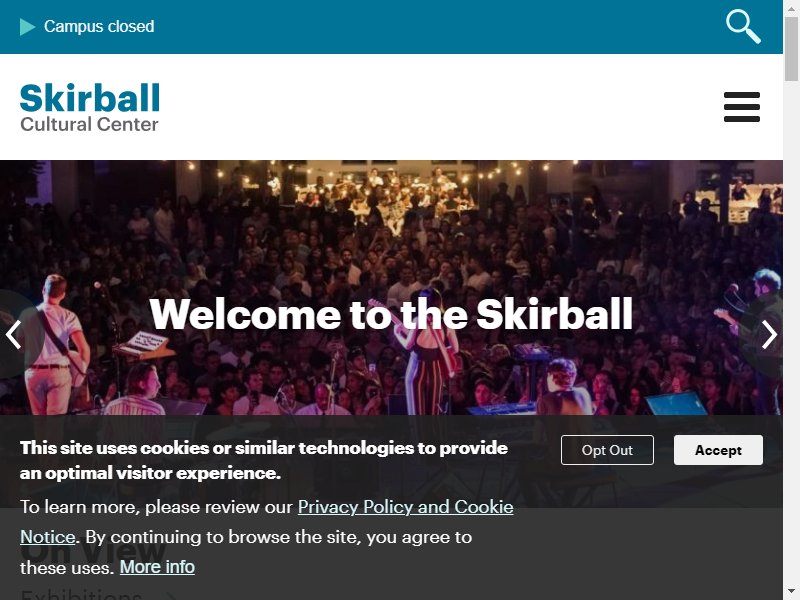Follow the More info link

157,567
